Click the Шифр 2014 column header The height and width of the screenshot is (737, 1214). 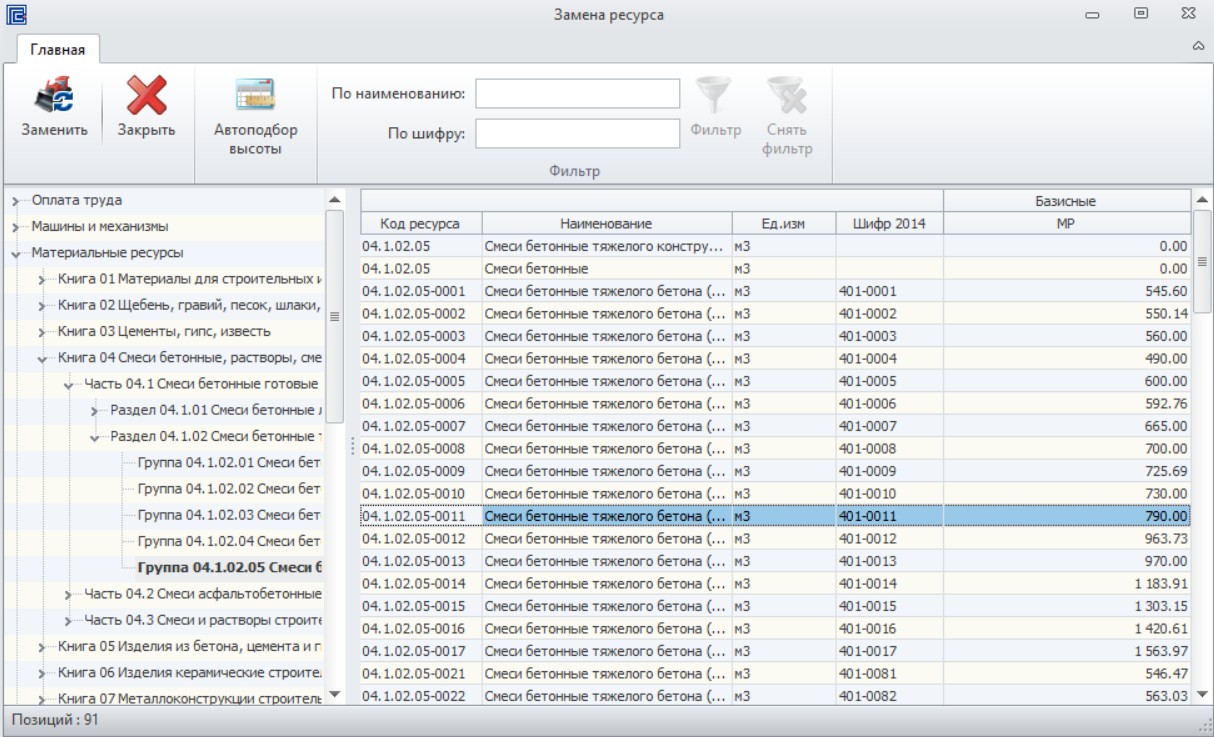(x=889, y=223)
